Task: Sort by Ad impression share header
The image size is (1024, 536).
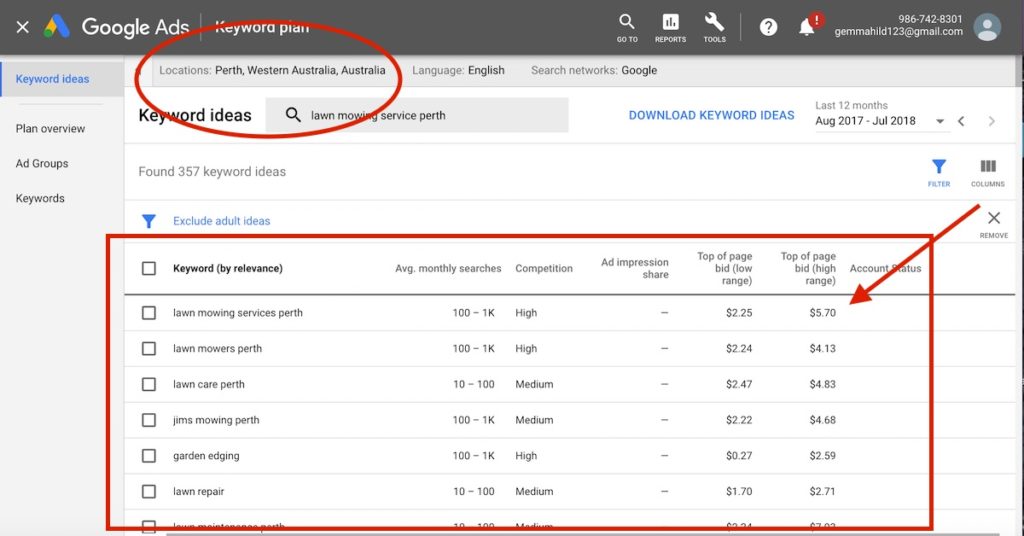Action: (634, 268)
